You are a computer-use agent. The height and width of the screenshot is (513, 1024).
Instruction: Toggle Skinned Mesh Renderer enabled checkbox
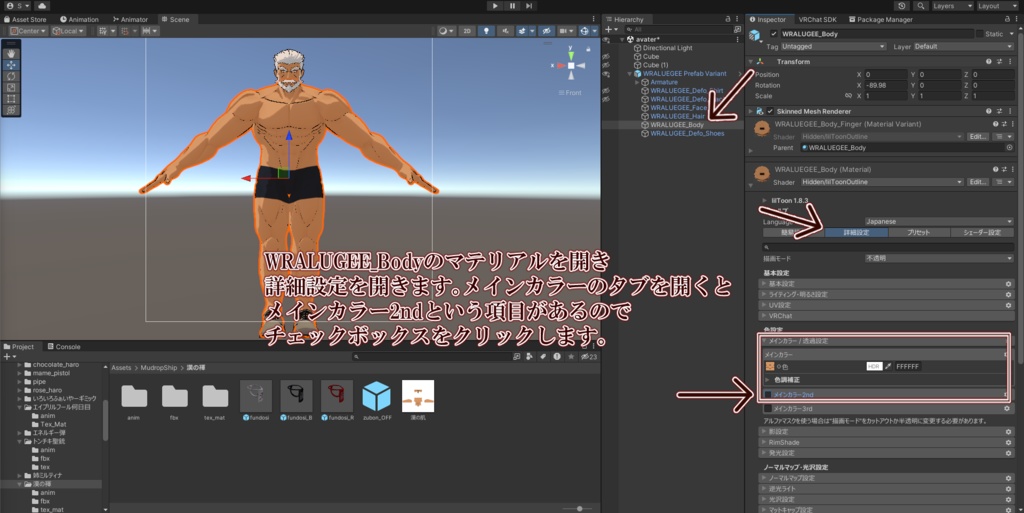pyautogui.click(x=770, y=112)
